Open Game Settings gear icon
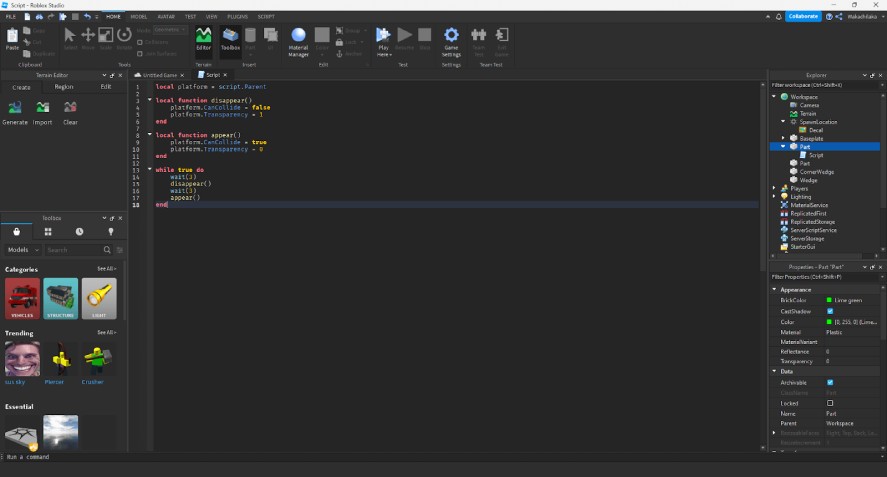887x477 pixels. 451,42
